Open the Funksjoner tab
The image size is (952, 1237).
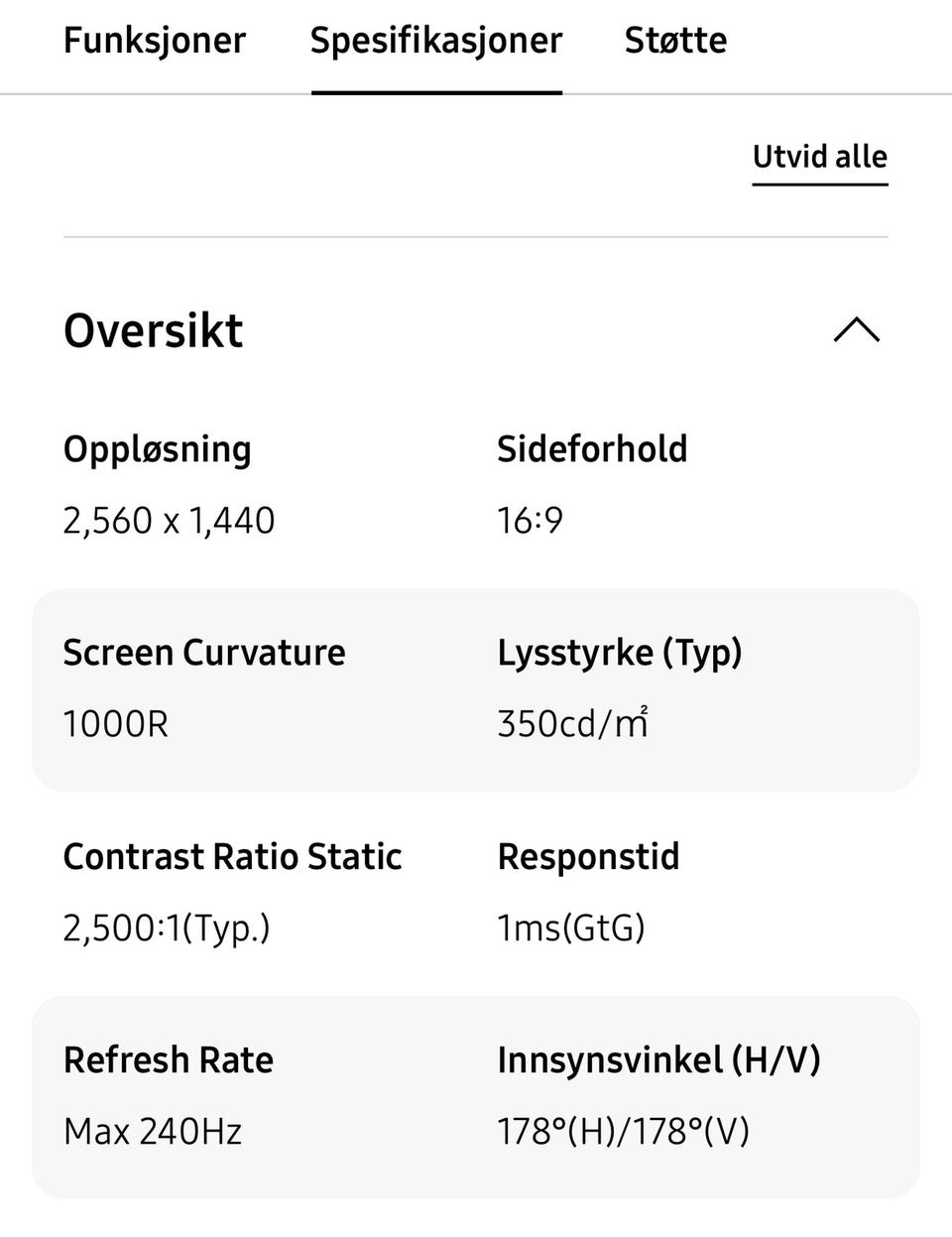pyautogui.click(x=155, y=41)
